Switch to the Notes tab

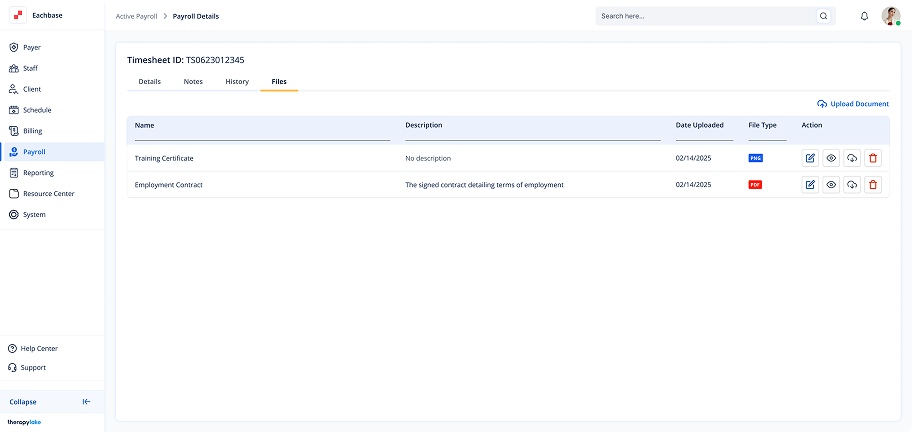(x=193, y=82)
